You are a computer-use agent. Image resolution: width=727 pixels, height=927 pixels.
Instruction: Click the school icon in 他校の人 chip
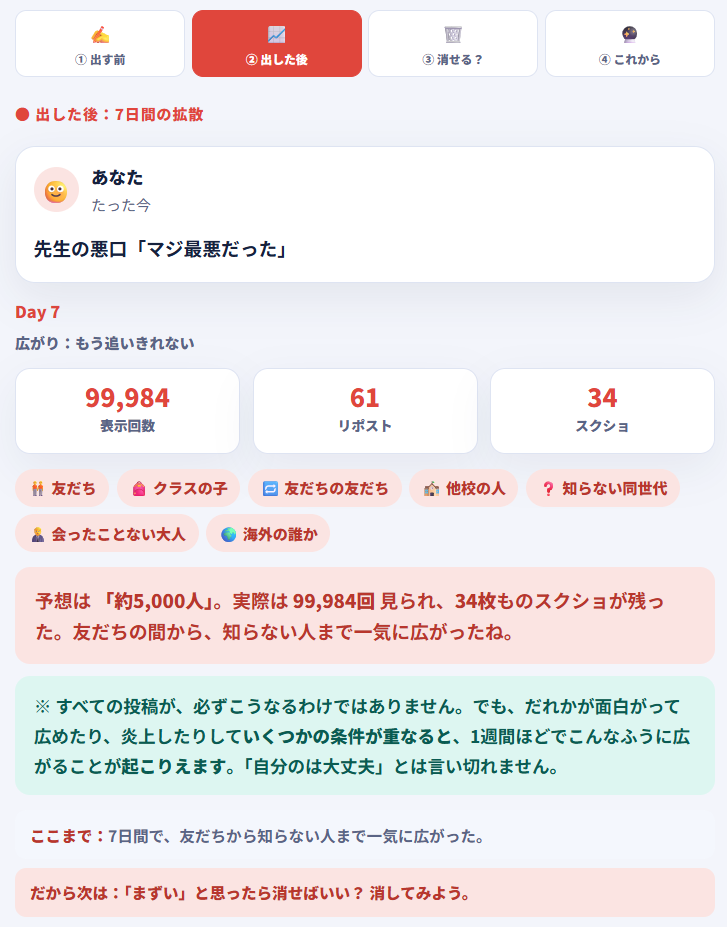click(x=431, y=489)
